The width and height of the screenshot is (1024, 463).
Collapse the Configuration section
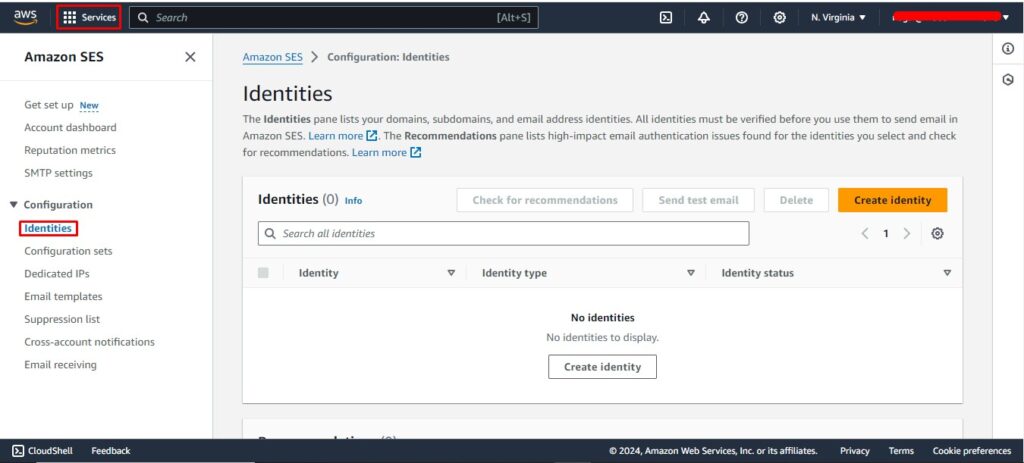click(14, 204)
